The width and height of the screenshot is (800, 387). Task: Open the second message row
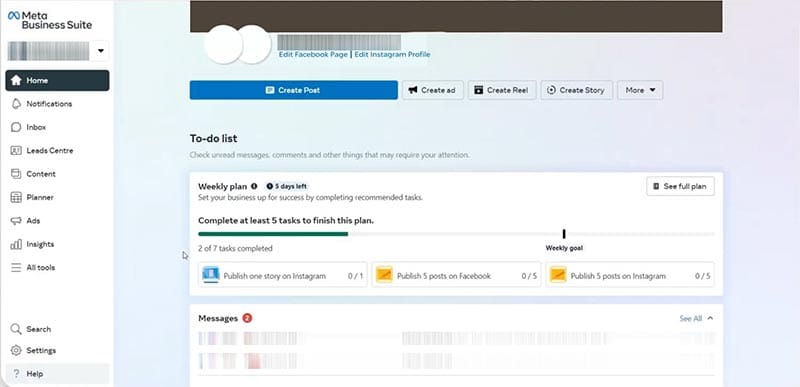coord(456,361)
